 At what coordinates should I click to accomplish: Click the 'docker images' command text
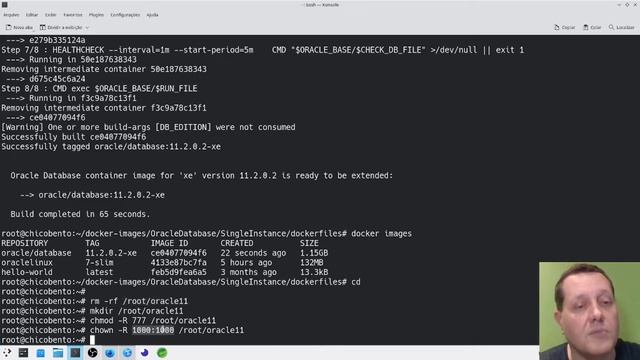pos(381,233)
